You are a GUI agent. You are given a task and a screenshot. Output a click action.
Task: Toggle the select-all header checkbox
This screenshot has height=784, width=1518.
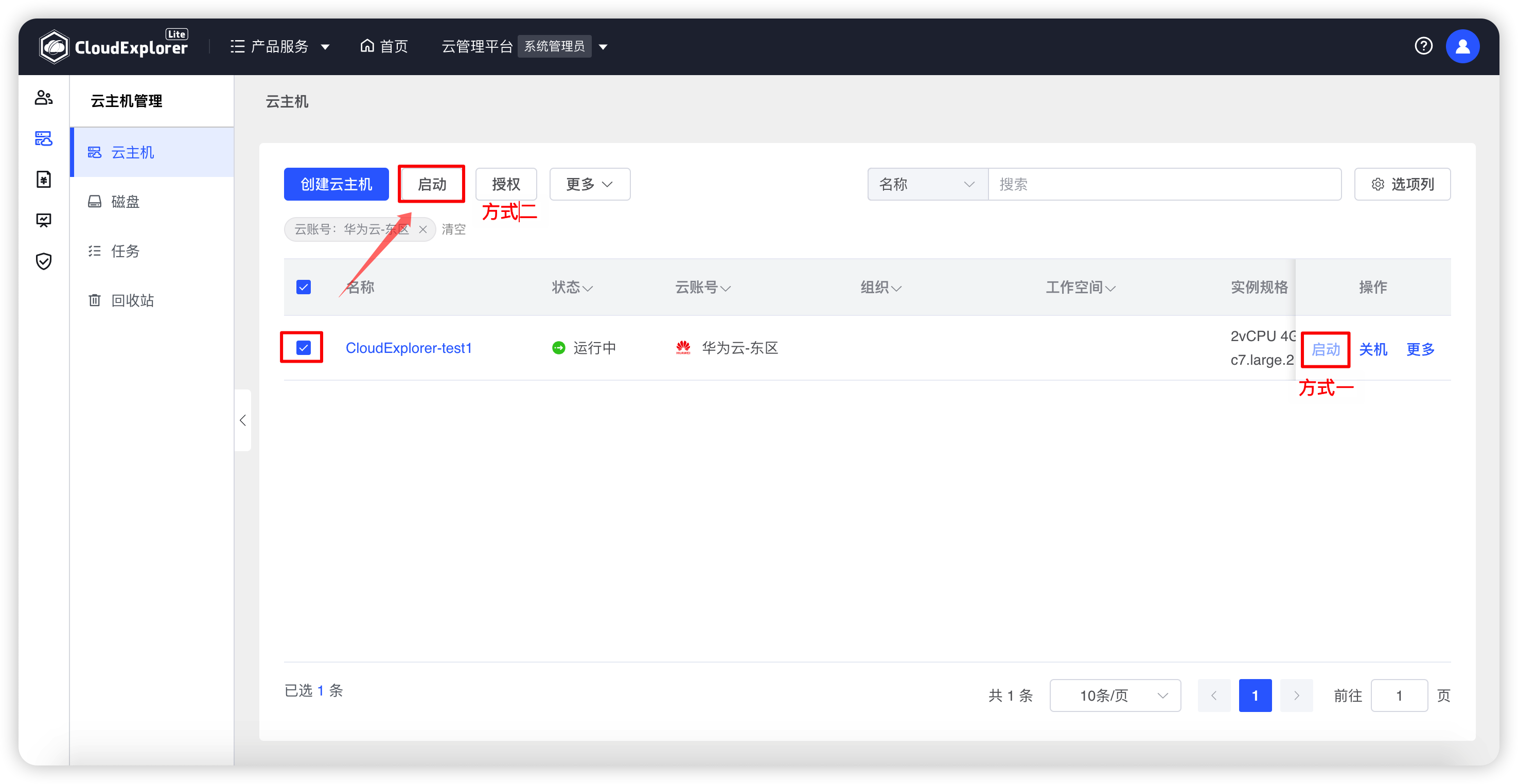(x=304, y=288)
